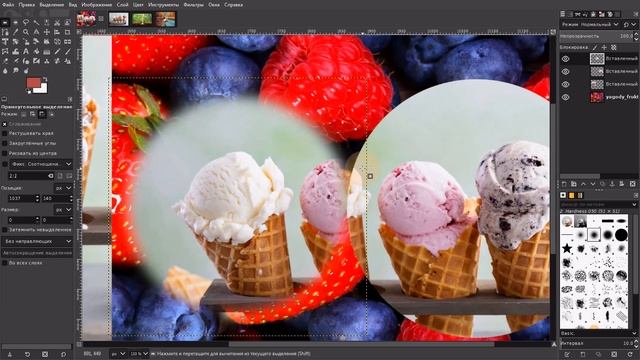Select the Ellipse Select tool
The width and height of the screenshot is (640, 360).
click(x=16, y=22)
